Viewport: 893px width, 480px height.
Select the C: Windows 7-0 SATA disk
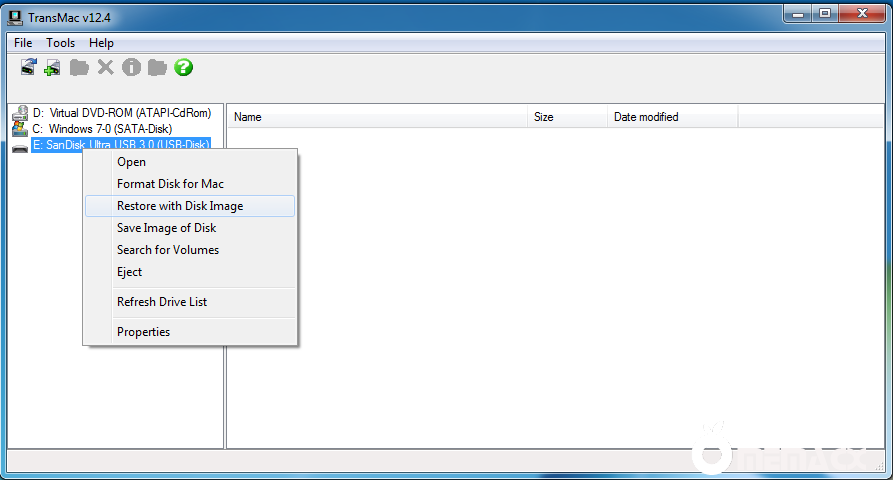point(102,129)
